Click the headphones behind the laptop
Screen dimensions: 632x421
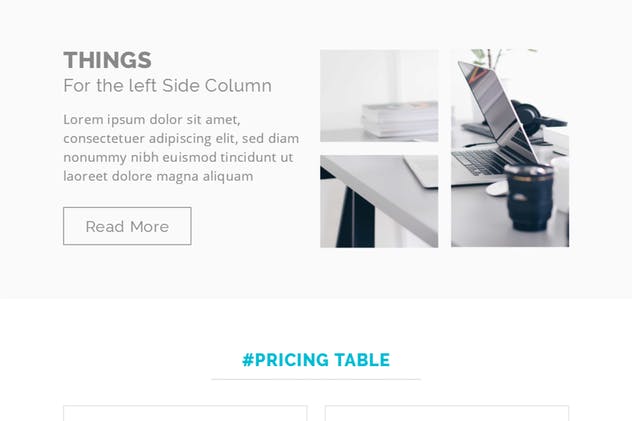click(x=530, y=117)
